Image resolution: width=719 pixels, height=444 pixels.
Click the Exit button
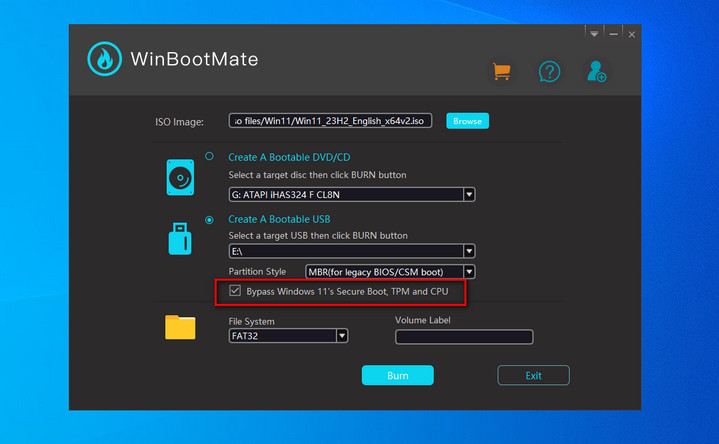click(x=533, y=375)
